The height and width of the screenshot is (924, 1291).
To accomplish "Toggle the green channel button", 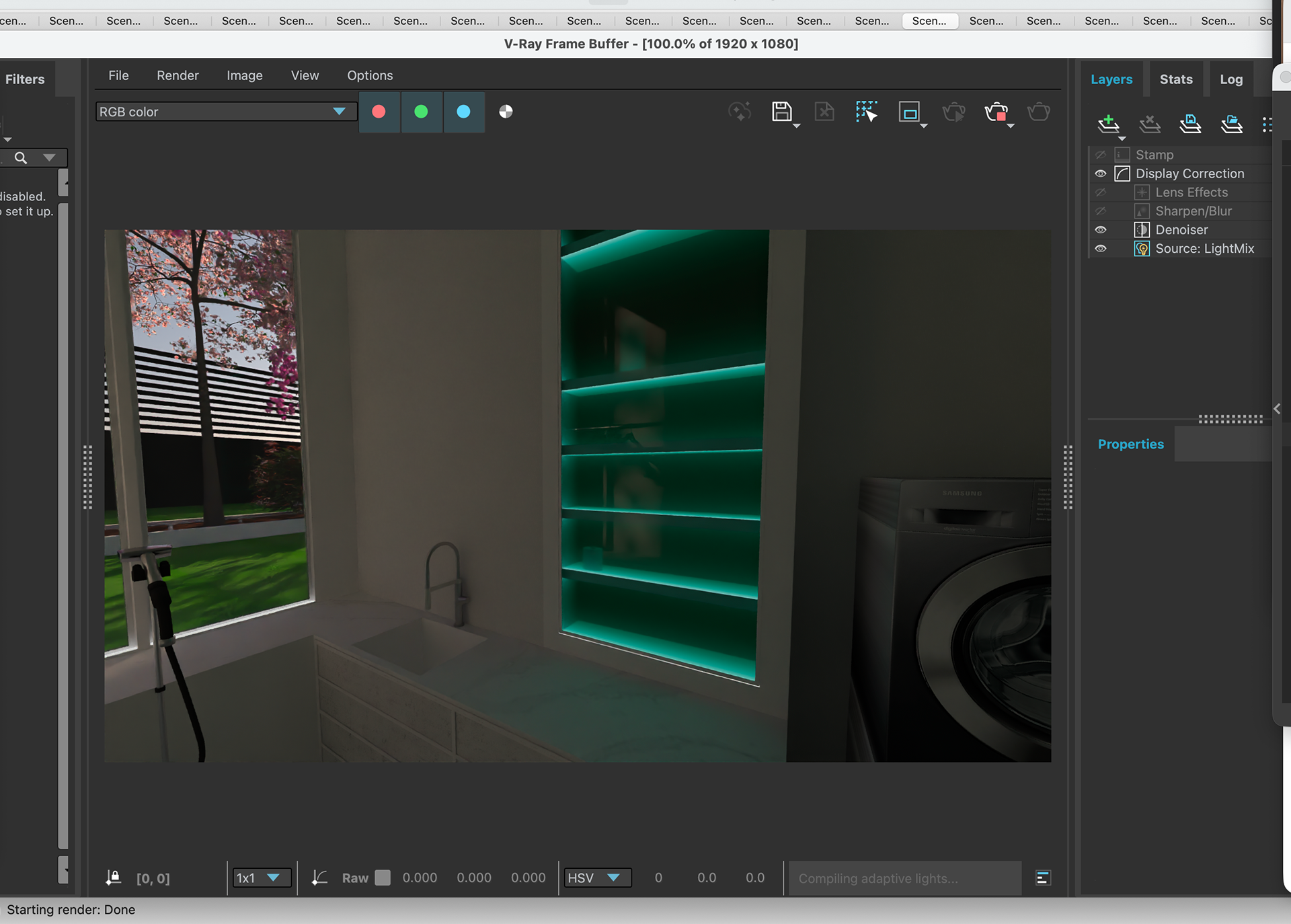I will (422, 112).
